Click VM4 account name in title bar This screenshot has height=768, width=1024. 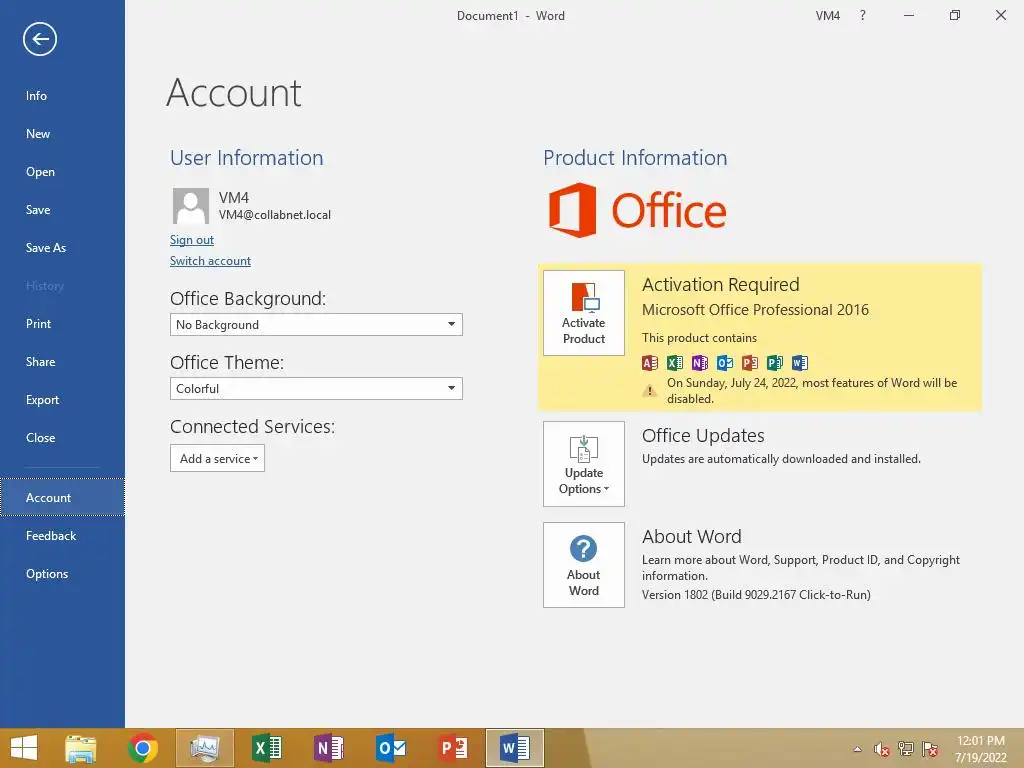pos(827,16)
